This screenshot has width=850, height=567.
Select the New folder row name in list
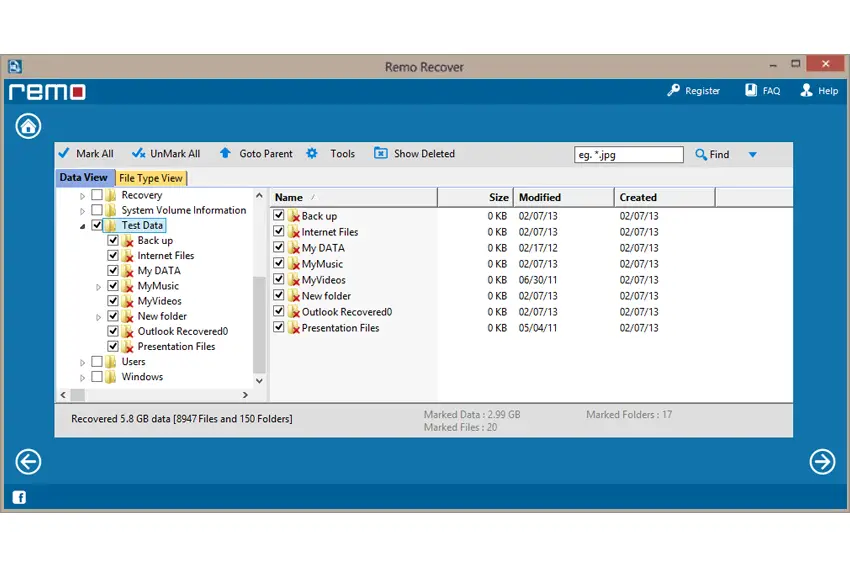(326, 296)
